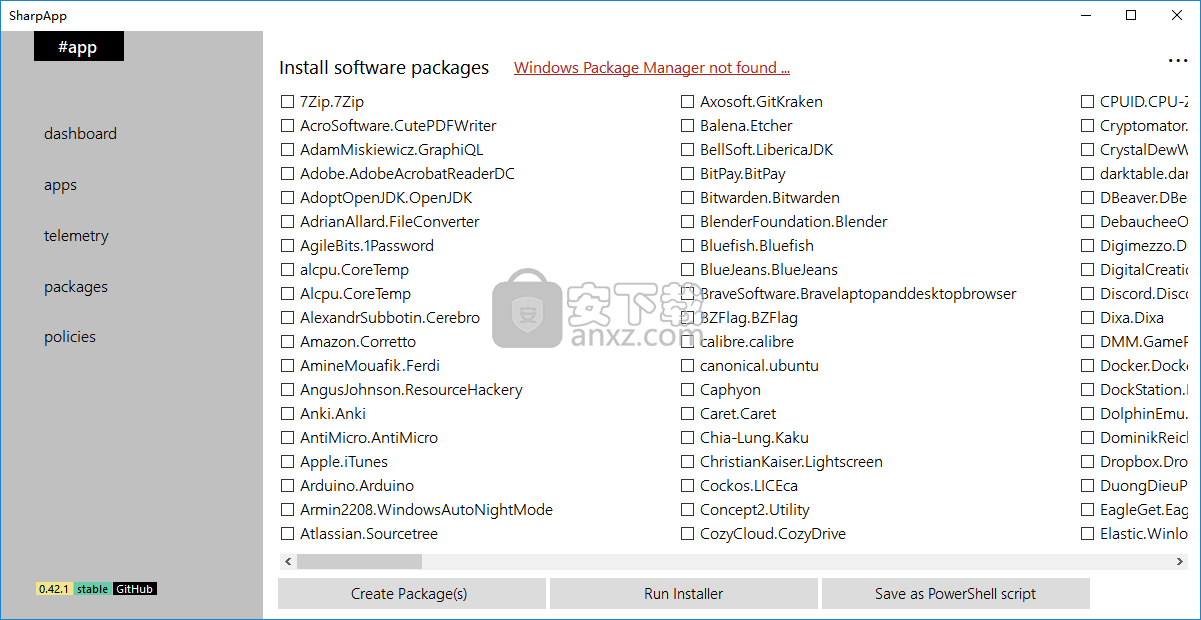The image size is (1201, 620).
Task: Enable AdoptOpenJDK.OpenJDK package
Action: pos(288,198)
